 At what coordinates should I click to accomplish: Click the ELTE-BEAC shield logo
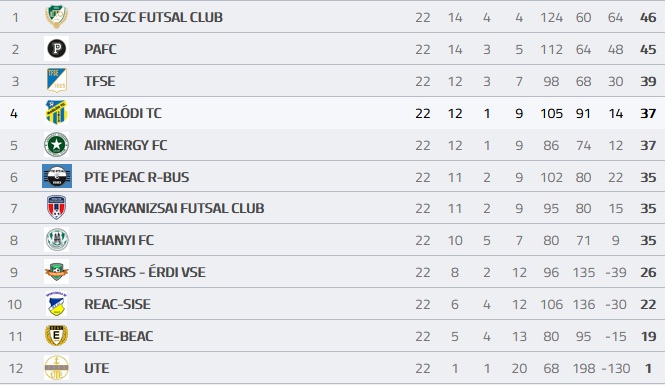coord(56,335)
